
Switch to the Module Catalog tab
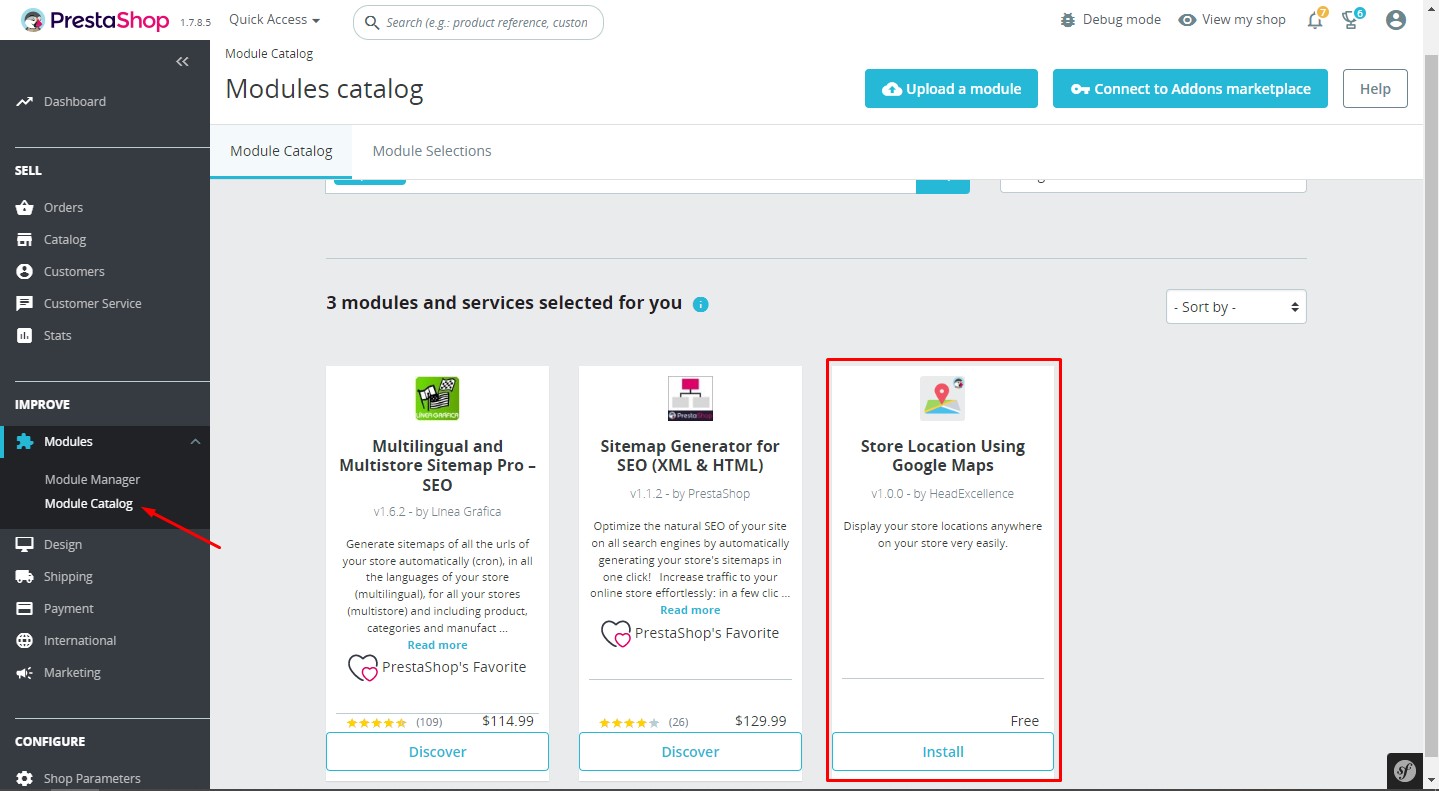click(281, 151)
